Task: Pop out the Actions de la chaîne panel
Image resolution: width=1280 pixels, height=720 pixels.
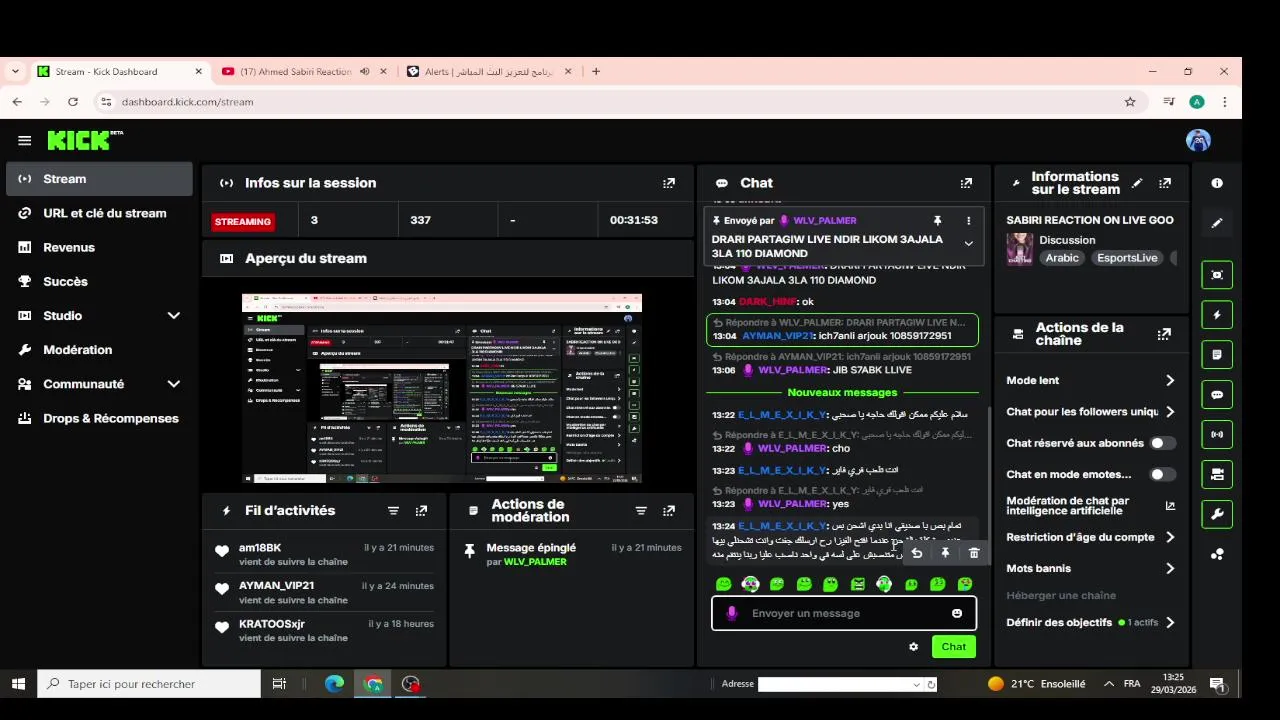Action: (x=1164, y=334)
